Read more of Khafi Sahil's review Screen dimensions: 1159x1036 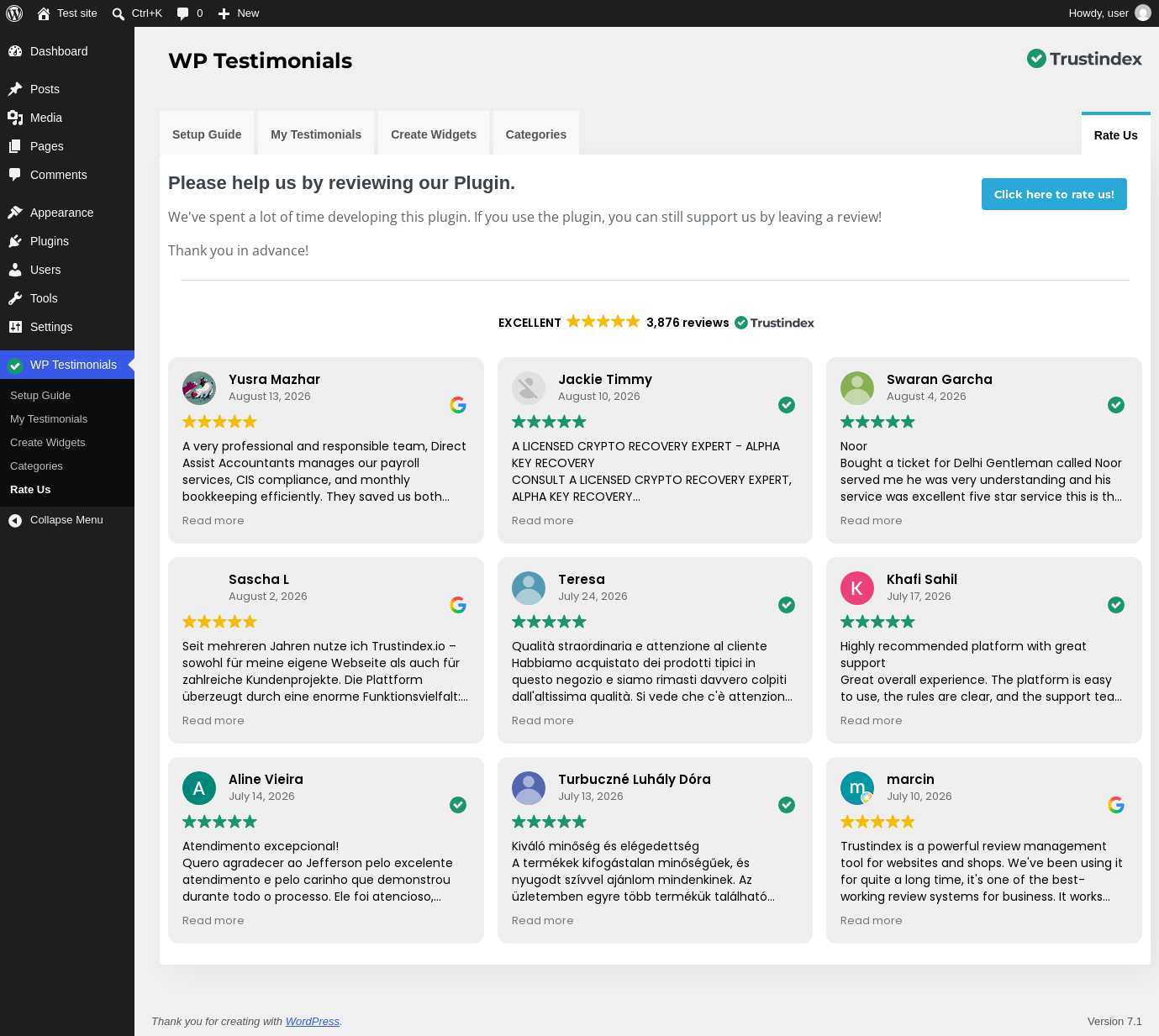pyautogui.click(x=872, y=721)
